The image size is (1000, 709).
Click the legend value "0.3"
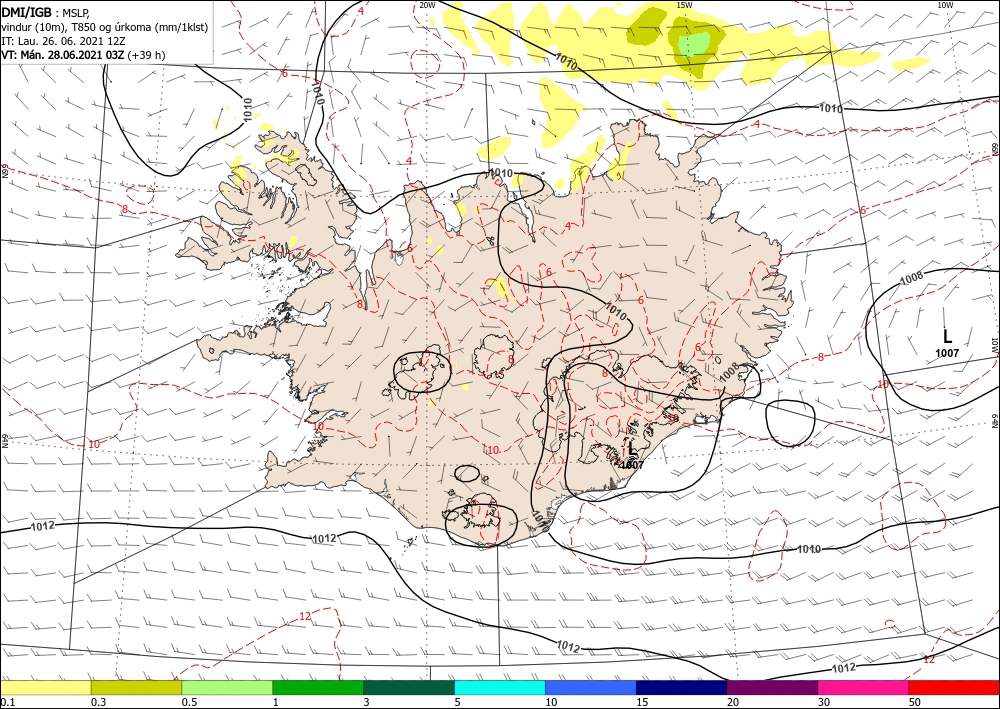tap(98, 702)
